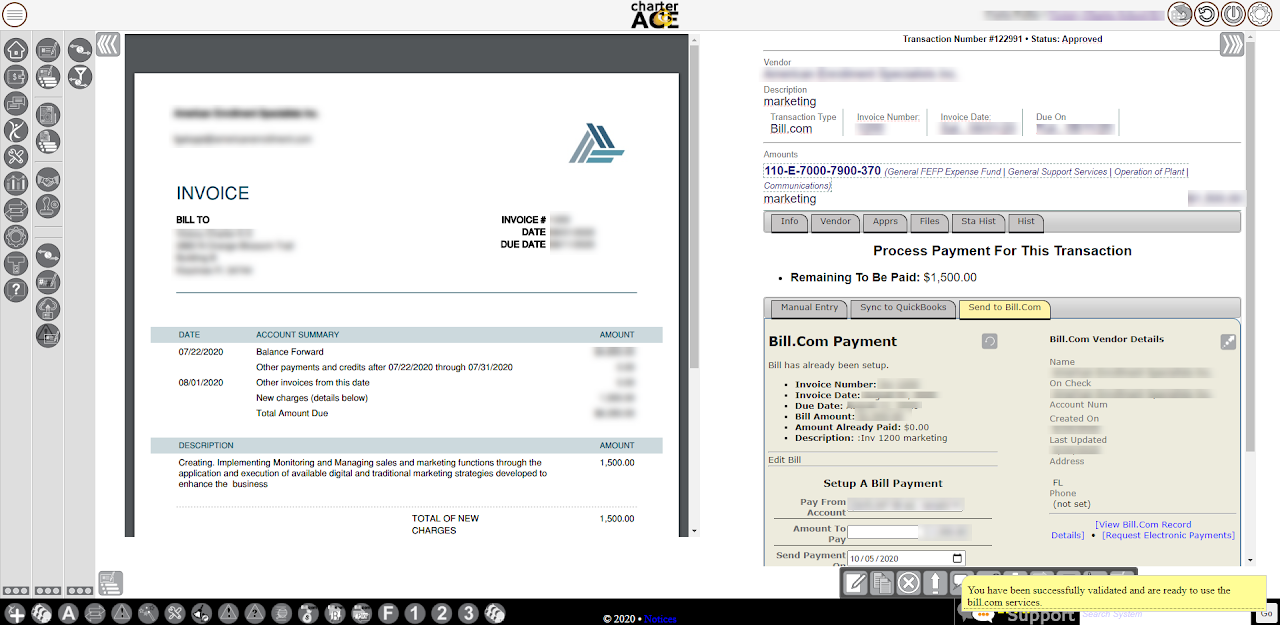Select the Sync to QuickBooks tab
This screenshot has width=1280, height=625.
[x=903, y=308]
